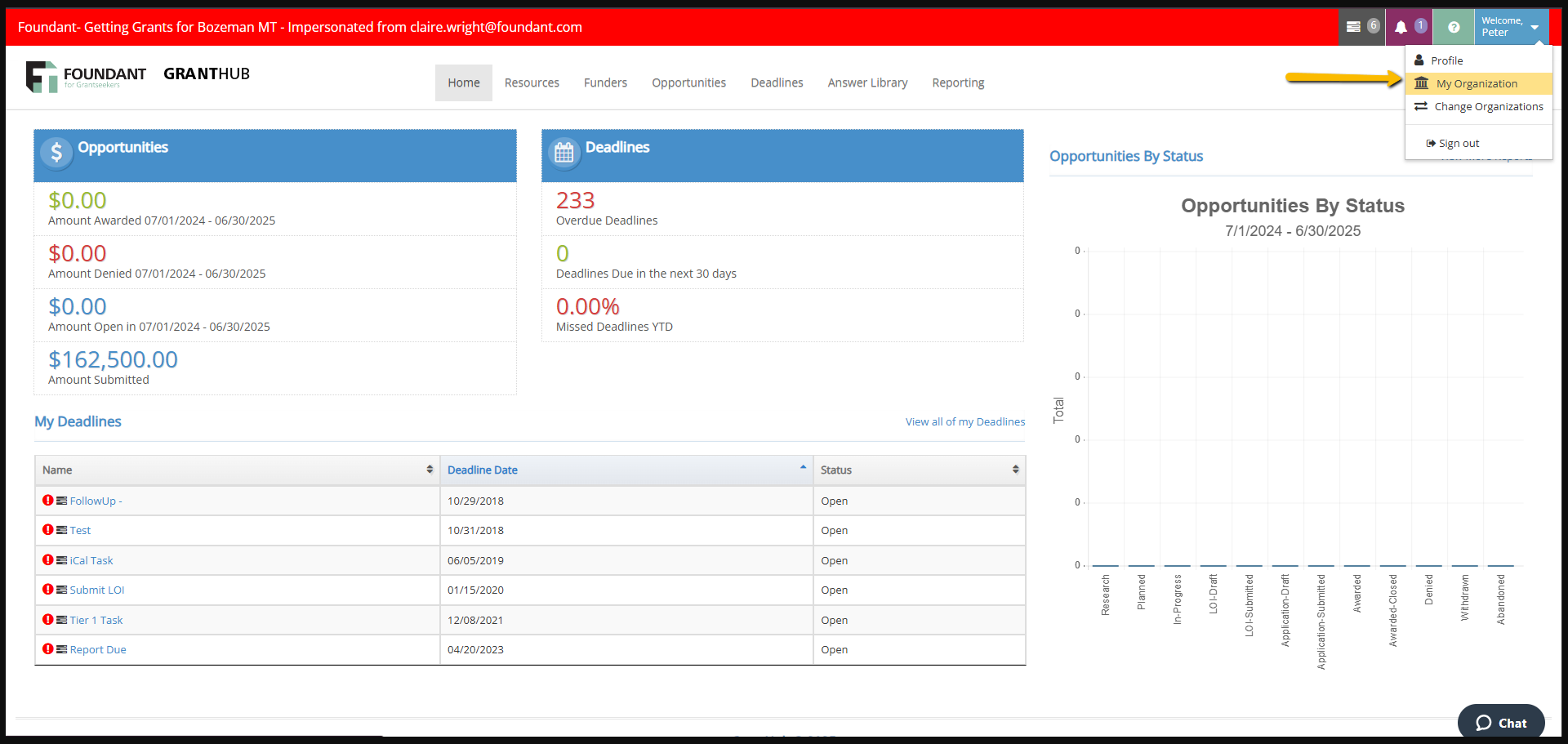1568x744 pixels.
Task: Click the task icon beside Report Due
Action: click(x=61, y=649)
